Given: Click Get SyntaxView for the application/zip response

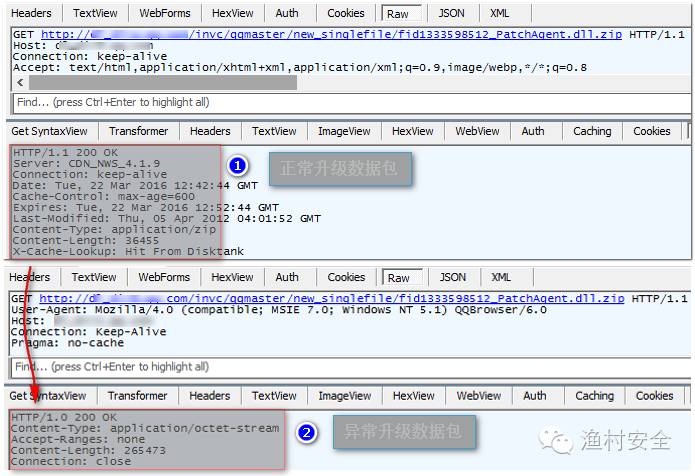Looking at the screenshot, I should coord(48,131).
